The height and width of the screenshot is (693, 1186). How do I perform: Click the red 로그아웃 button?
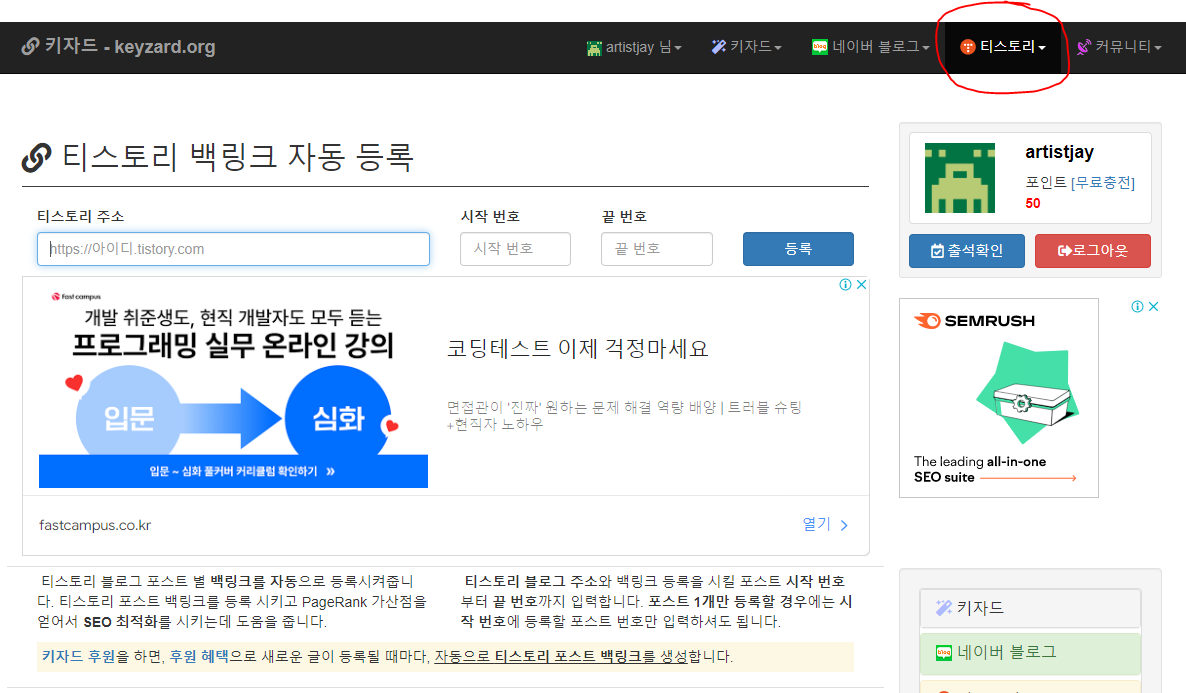pos(1092,250)
